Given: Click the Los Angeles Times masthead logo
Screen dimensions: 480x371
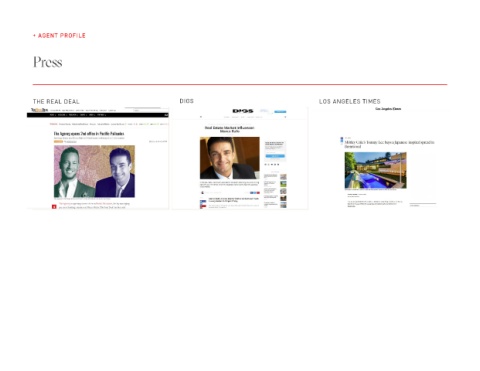Looking at the screenshot, I should click(388, 109).
